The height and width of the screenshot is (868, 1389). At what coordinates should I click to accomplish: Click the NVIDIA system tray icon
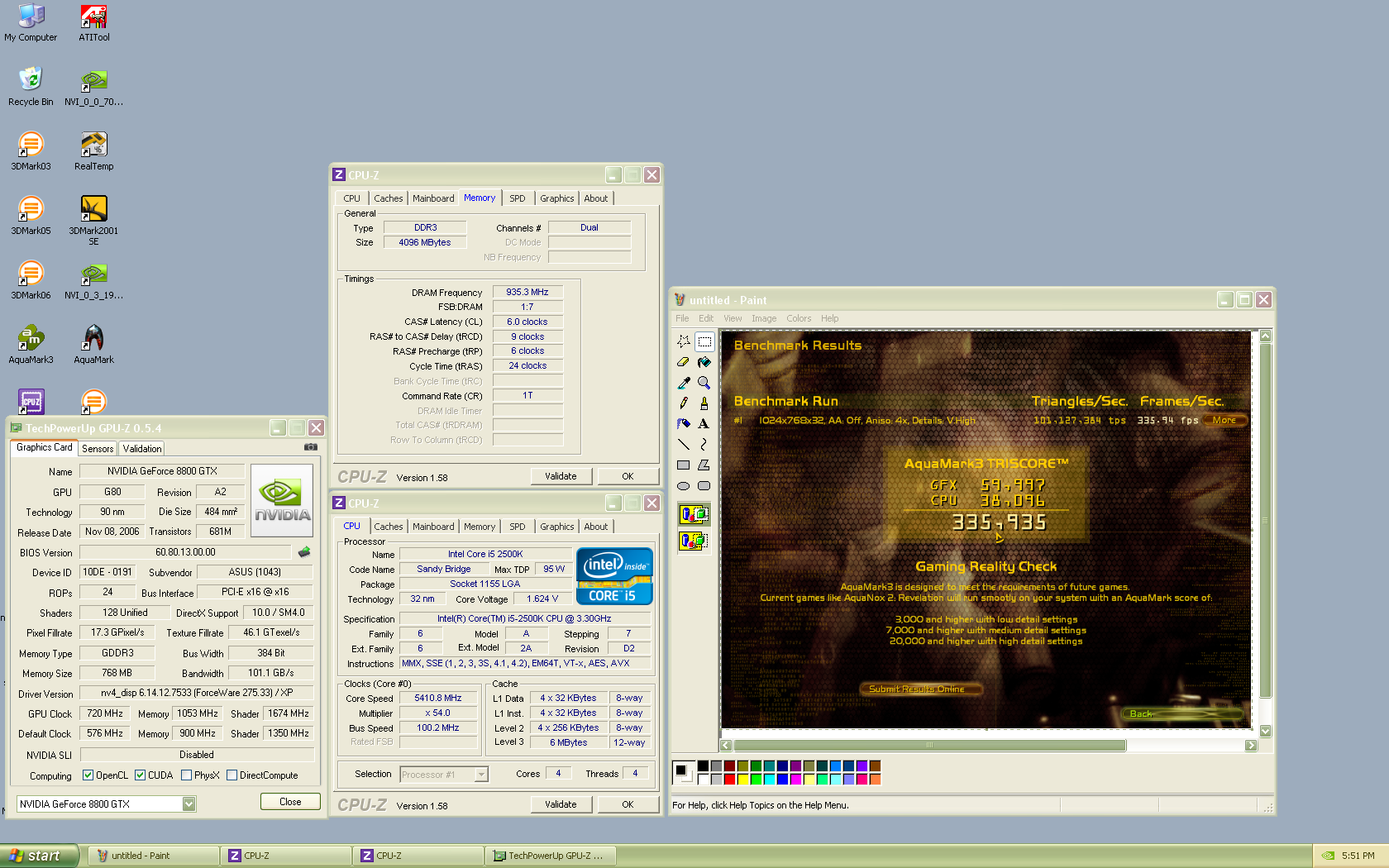click(1328, 856)
